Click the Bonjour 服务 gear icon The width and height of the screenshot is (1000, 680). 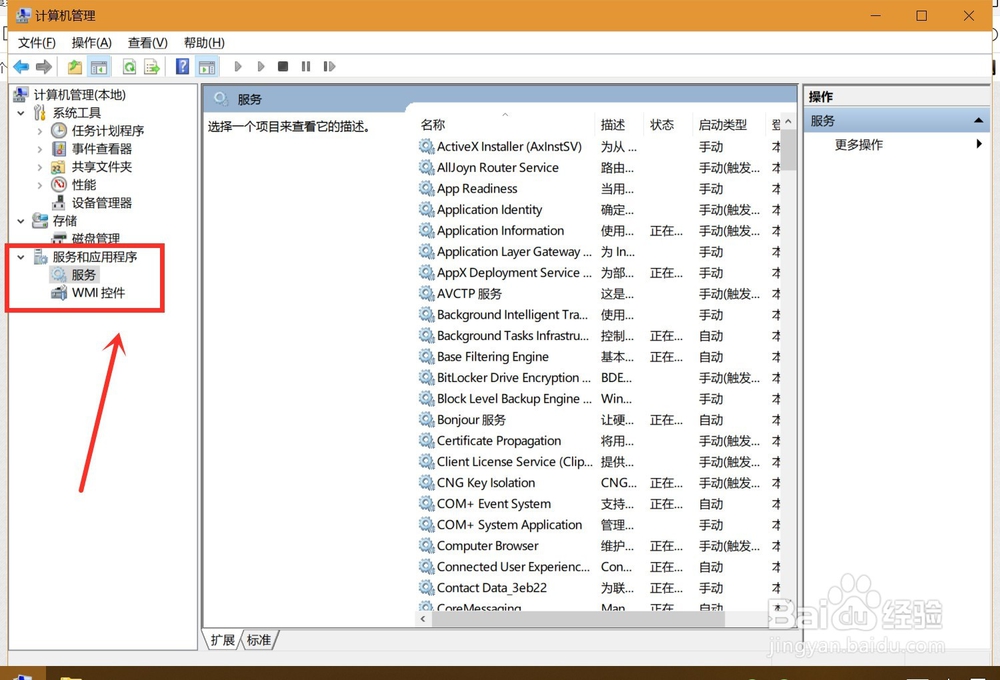pyautogui.click(x=424, y=419)
